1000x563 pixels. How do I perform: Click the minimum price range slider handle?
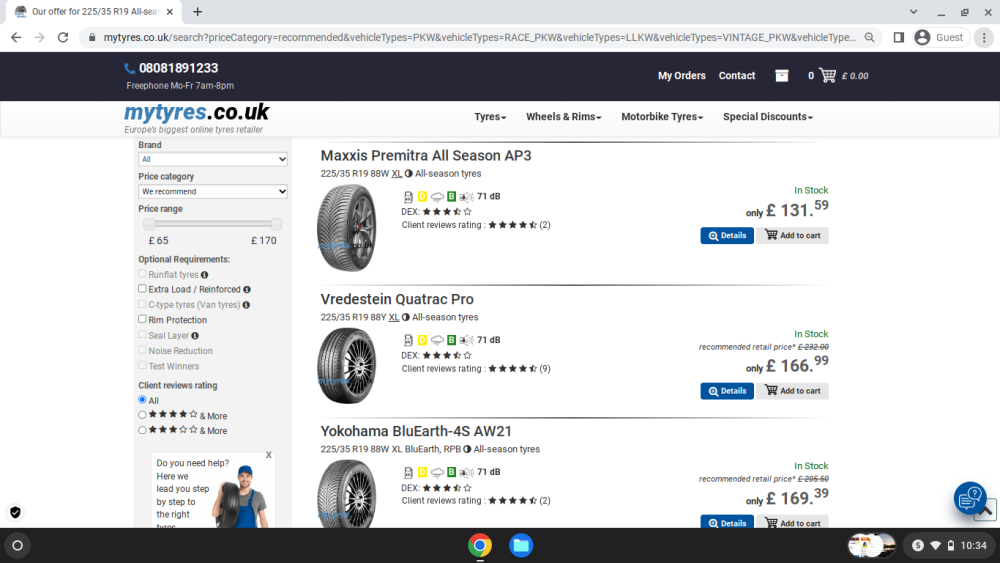pyautogui.click(x=149, y=224)
